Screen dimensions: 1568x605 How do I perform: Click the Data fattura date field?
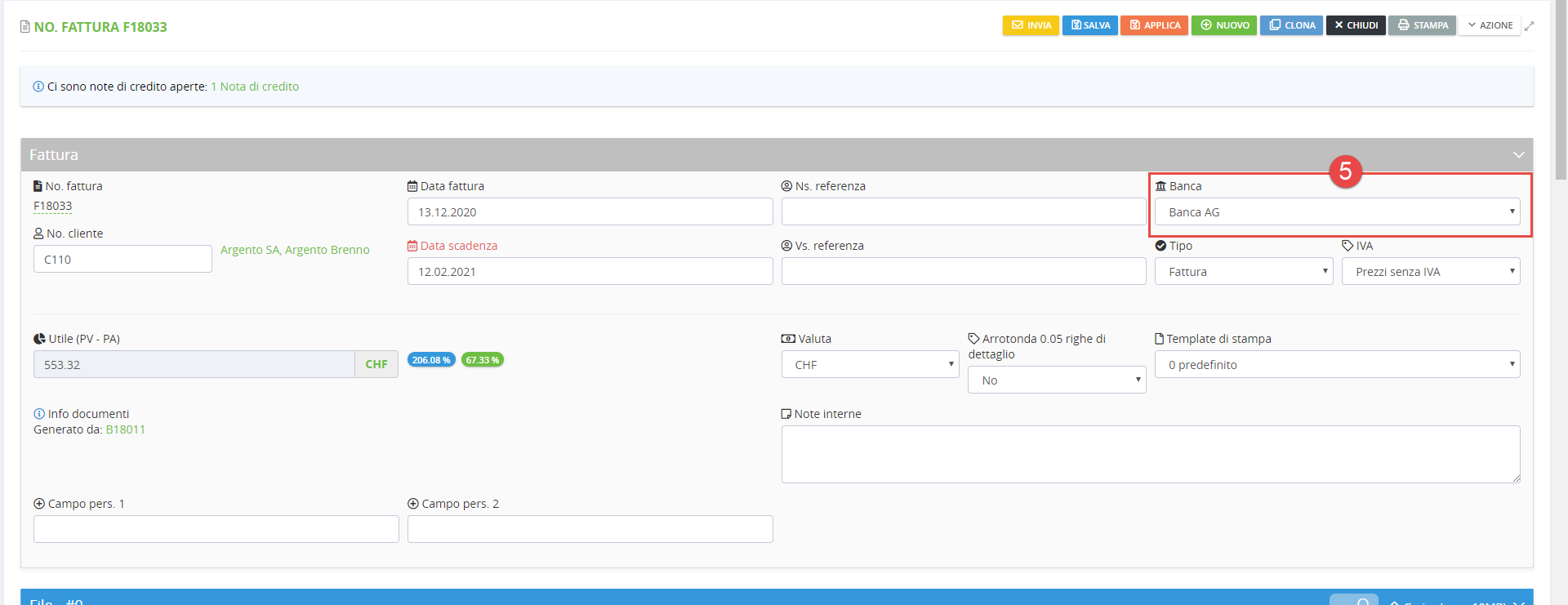[x=590, y=212]
